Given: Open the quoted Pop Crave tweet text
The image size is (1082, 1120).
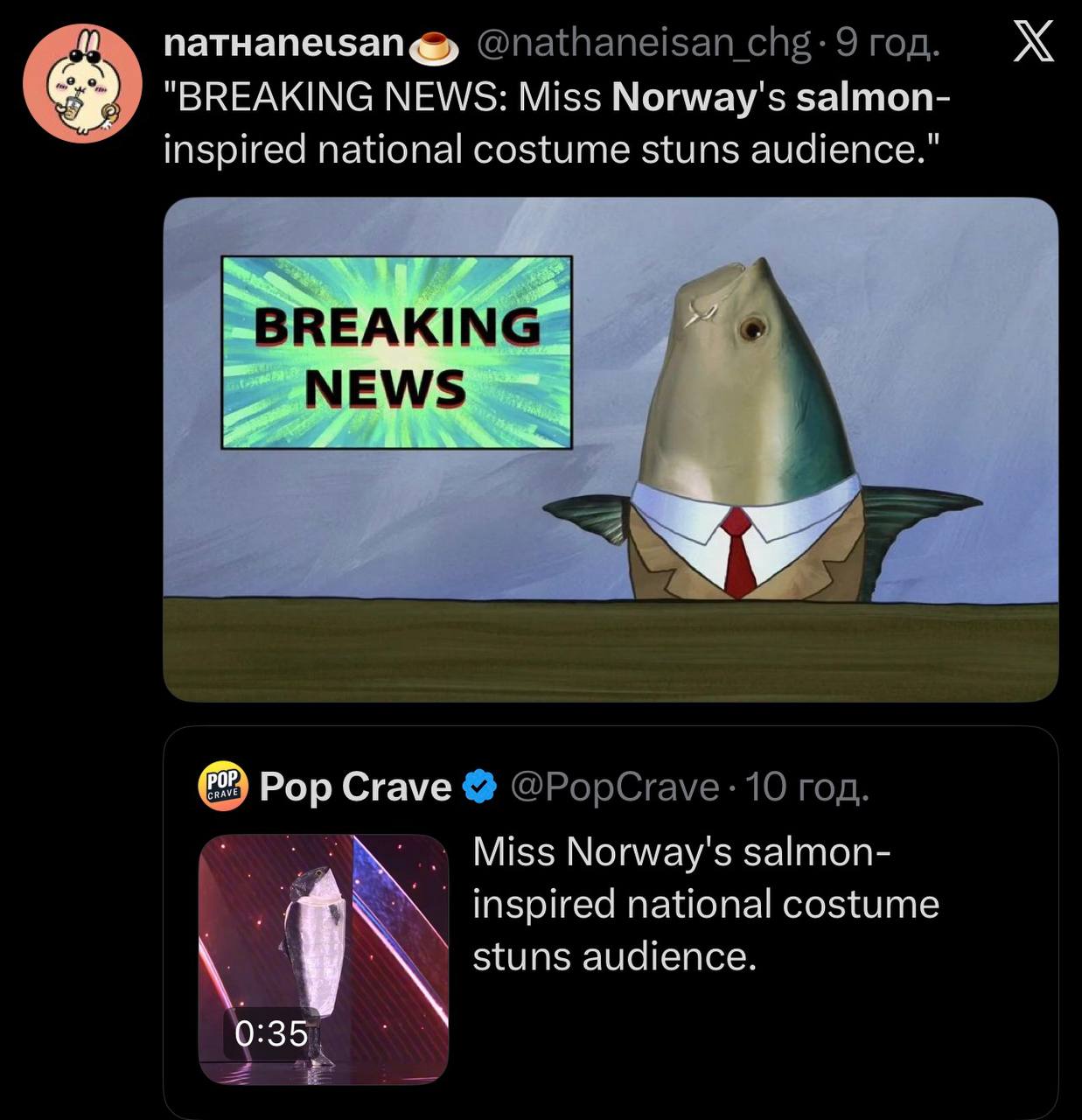Looking at the screenshot, I should tap(705, 904).
